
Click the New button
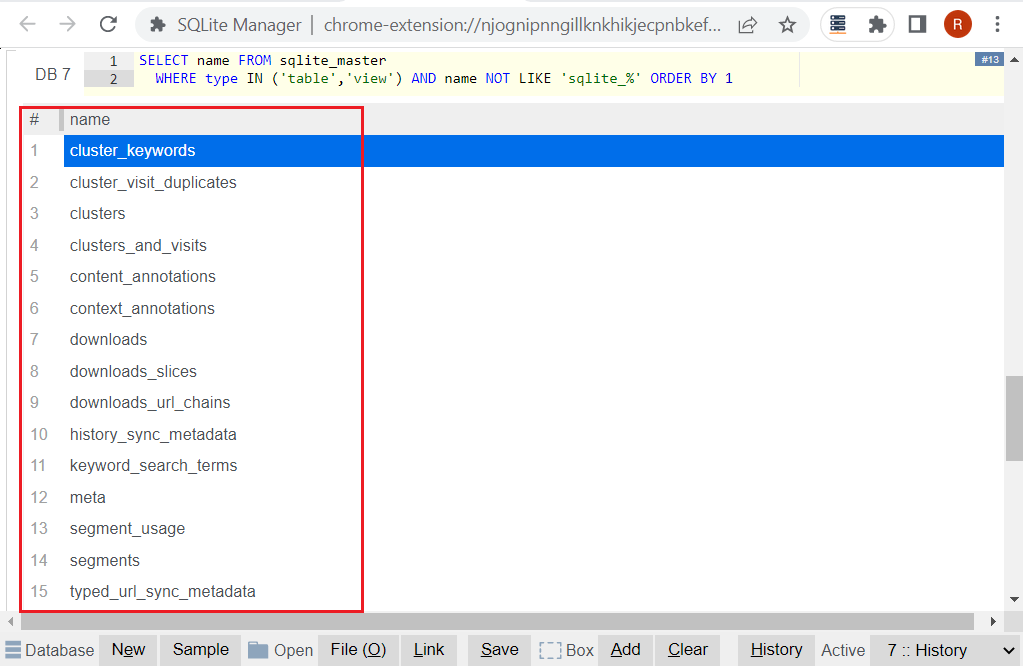128,650
